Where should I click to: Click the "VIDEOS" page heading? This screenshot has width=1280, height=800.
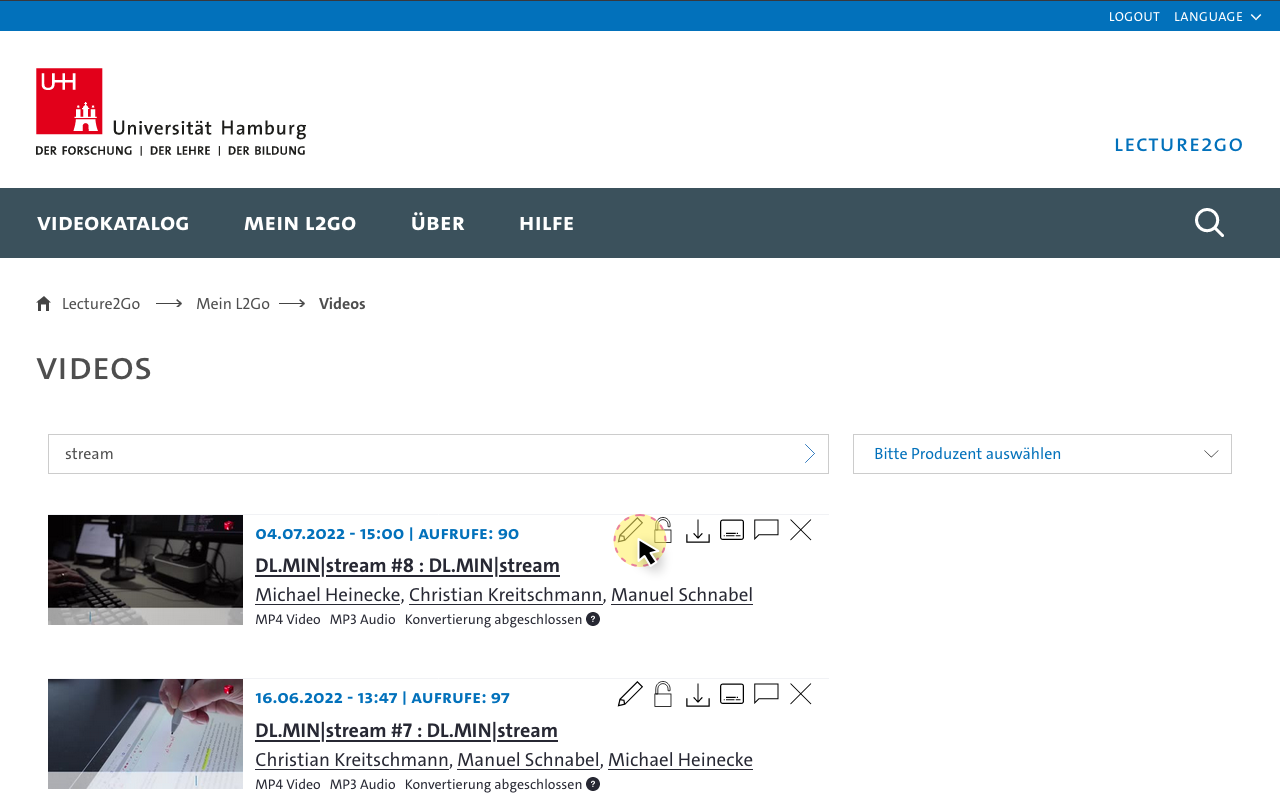click(94, 369)
